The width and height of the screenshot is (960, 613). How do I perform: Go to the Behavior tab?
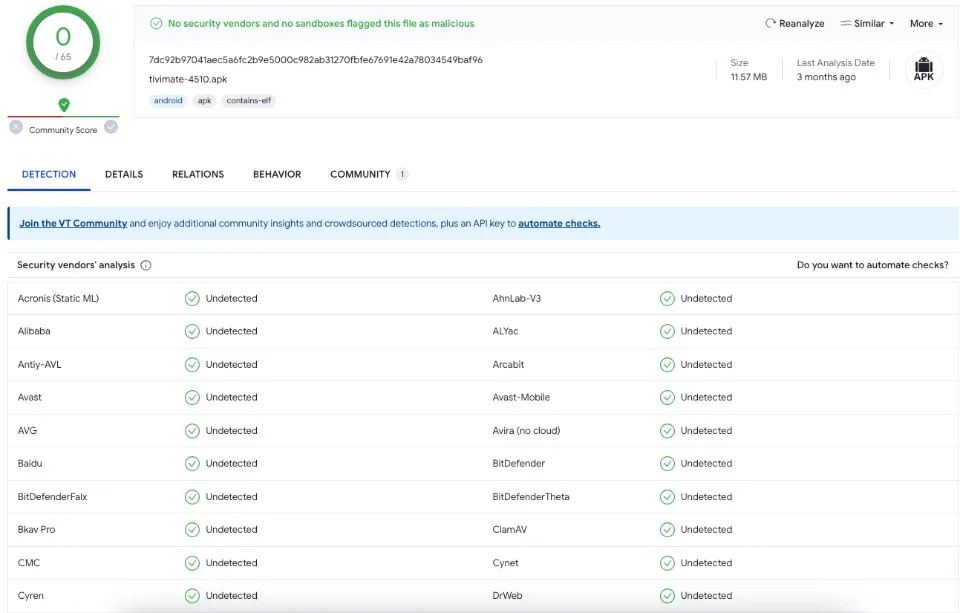pyautogui.click(x=277, y=174)
